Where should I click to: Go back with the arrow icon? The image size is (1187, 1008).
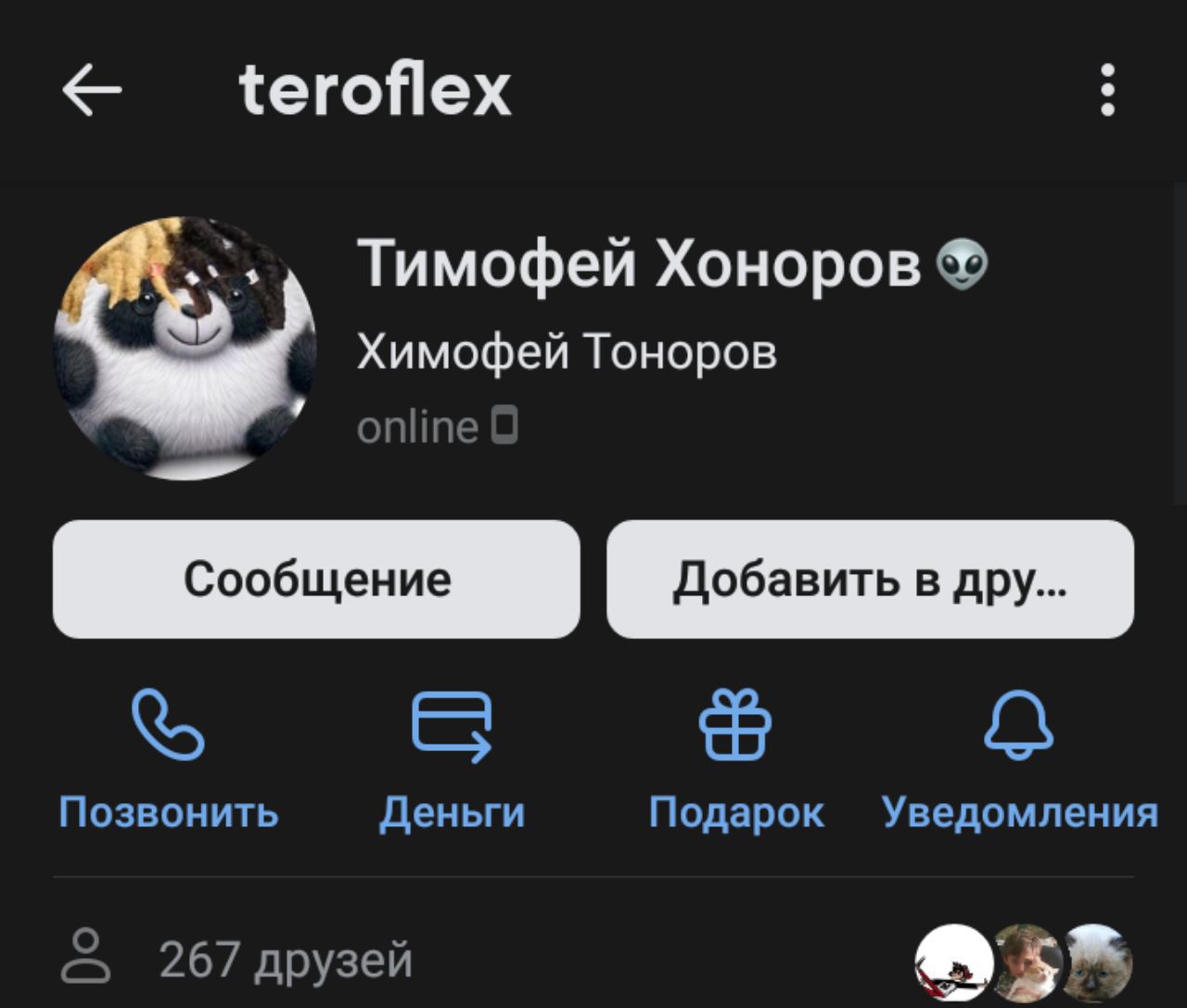pyautogui.click(x=92, y=90)
